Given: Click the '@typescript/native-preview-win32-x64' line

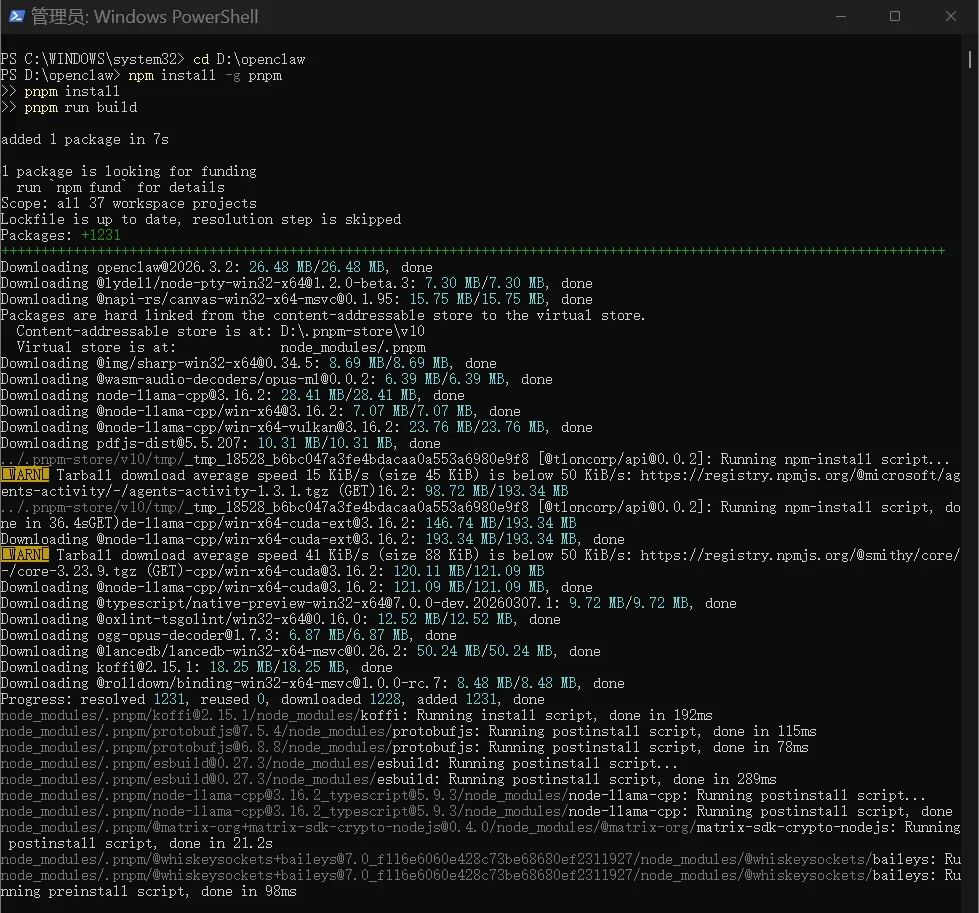Looking at the screenshot, I should coord(368,603).
